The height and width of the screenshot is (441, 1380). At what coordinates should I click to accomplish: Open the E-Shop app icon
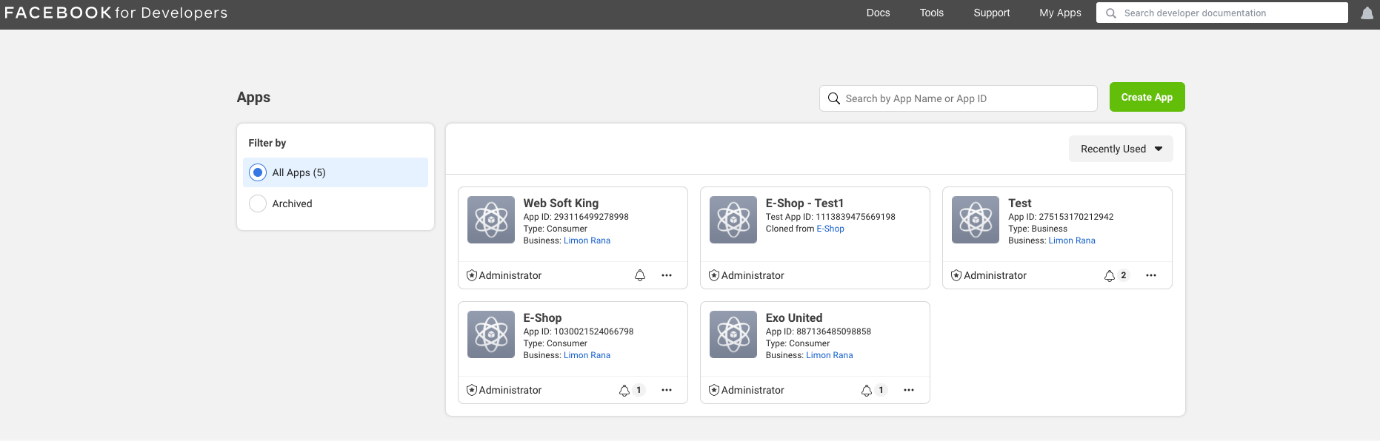tap(491, 334)
